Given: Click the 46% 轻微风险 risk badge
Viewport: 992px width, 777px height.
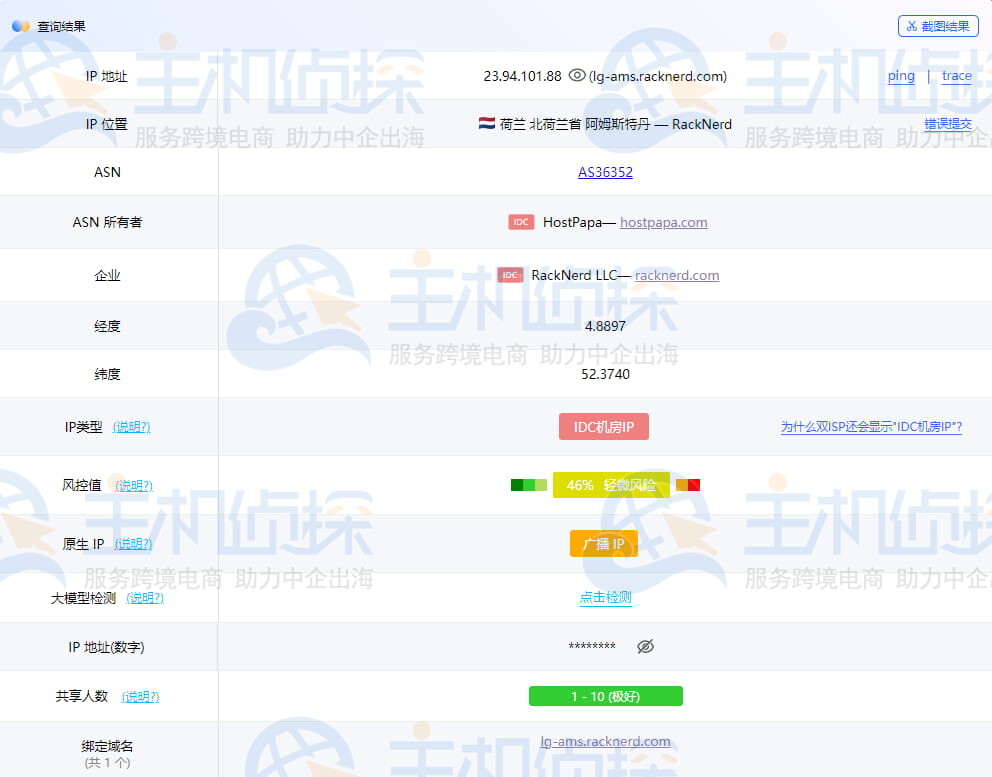Looking at the screenshot, I should click(611, 485).
